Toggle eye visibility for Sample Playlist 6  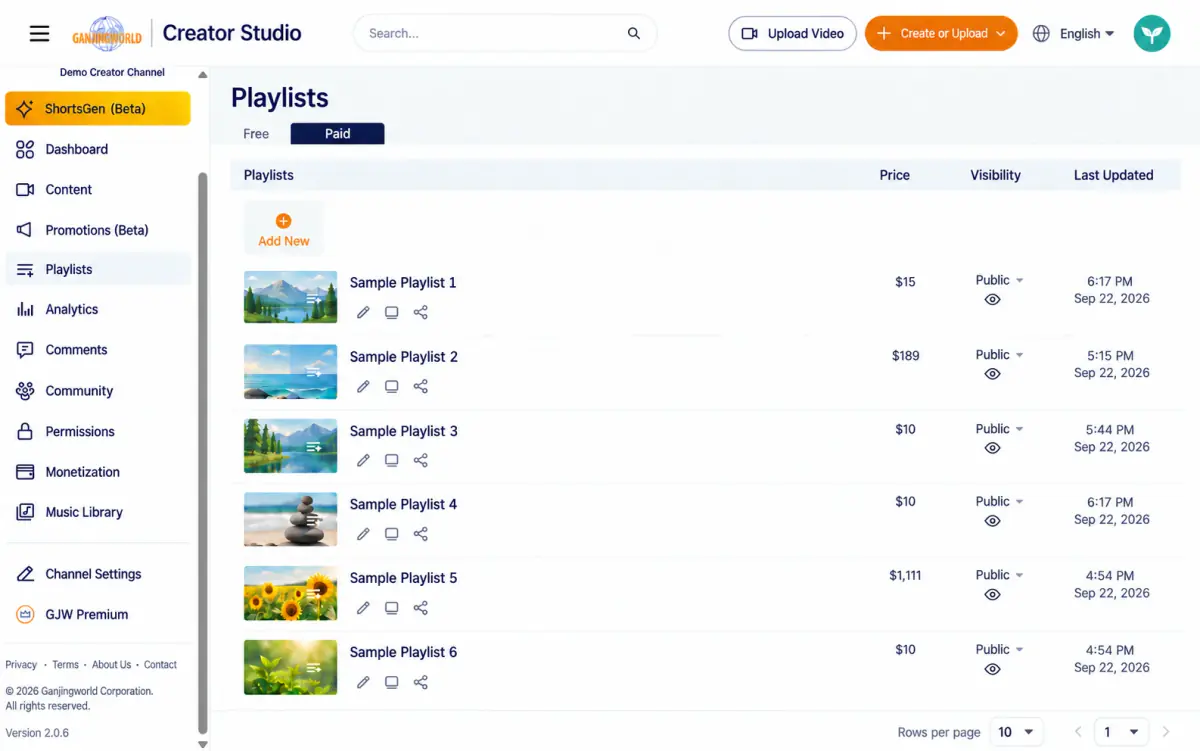click(x=992, y=669)
